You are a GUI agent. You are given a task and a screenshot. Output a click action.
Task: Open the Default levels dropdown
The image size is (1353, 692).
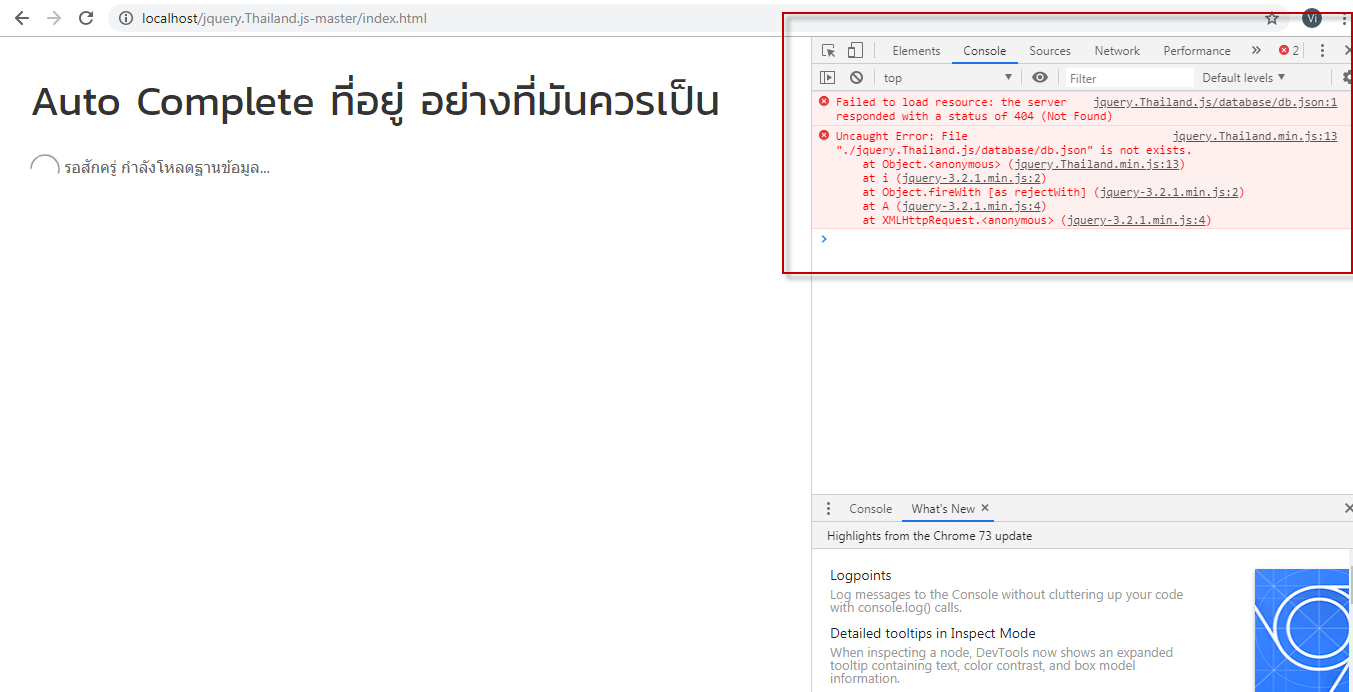coord(1242,77)
